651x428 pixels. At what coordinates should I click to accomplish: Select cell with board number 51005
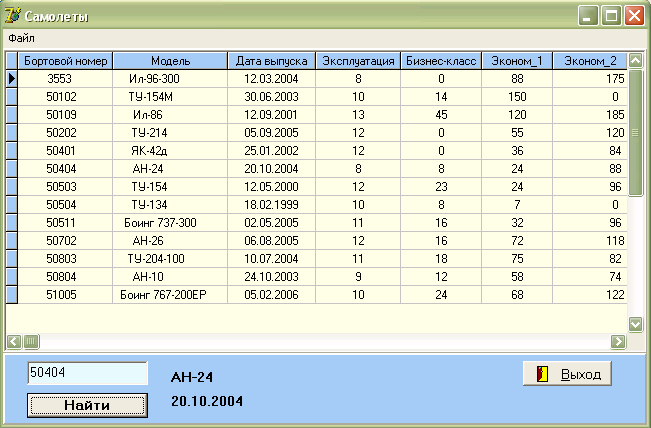tap(65, 295)
